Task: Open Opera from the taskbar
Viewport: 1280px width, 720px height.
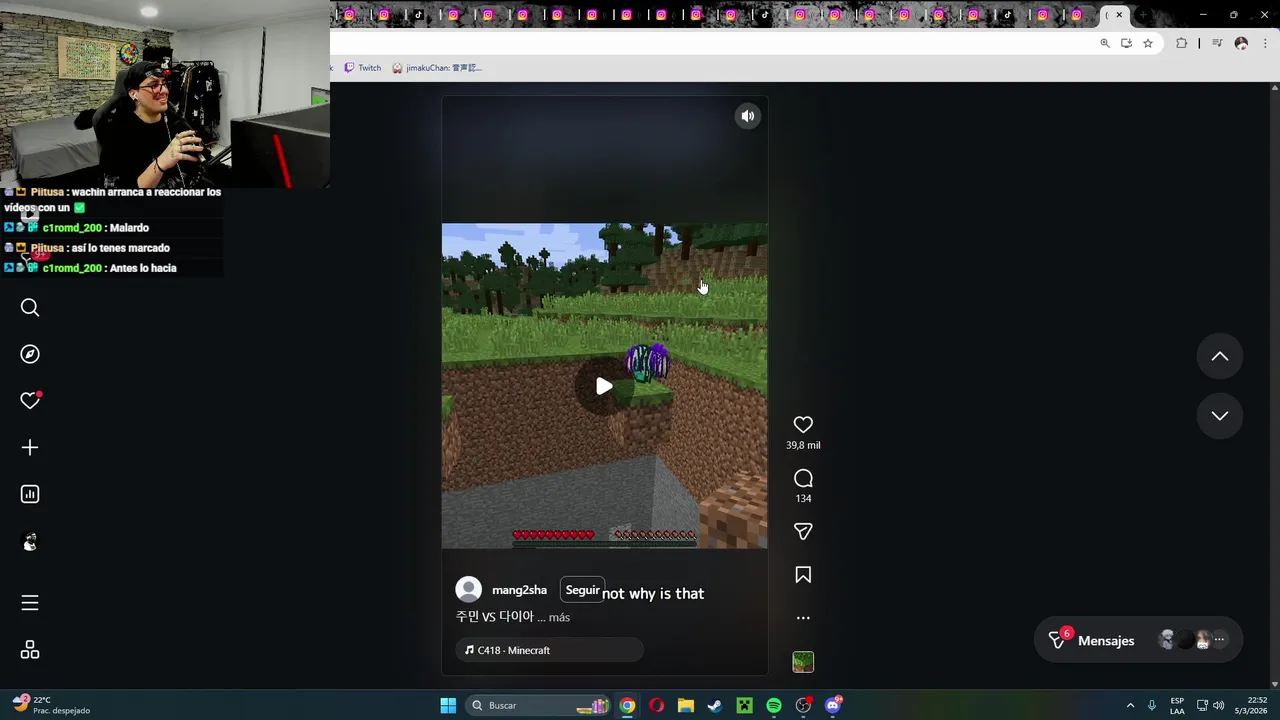Action: pos(656,705)
